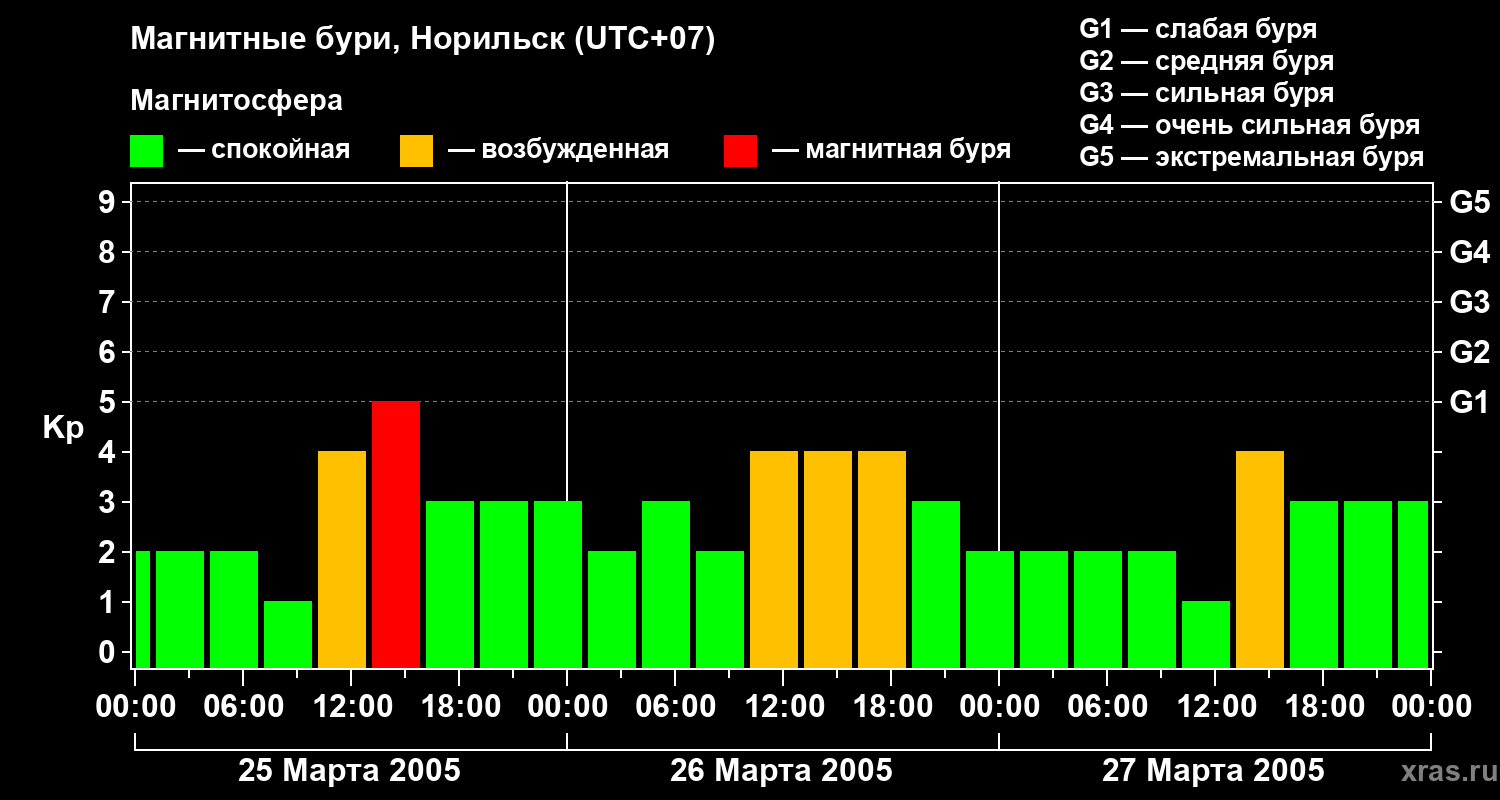The image size is (1500, 800).
Task: Select the orange Kp 4 bar on 25 March
Action: tap(342, 560)
